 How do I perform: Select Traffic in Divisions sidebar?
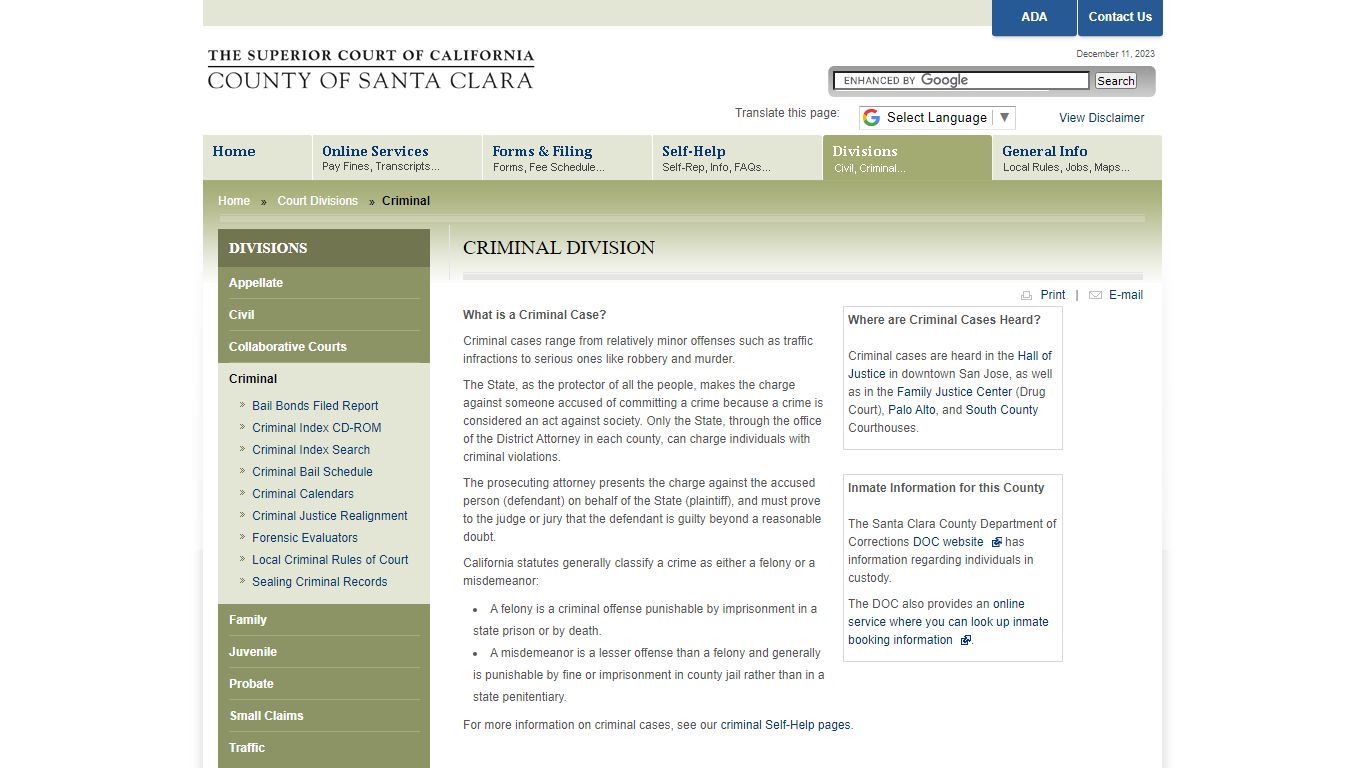(324, 748)
